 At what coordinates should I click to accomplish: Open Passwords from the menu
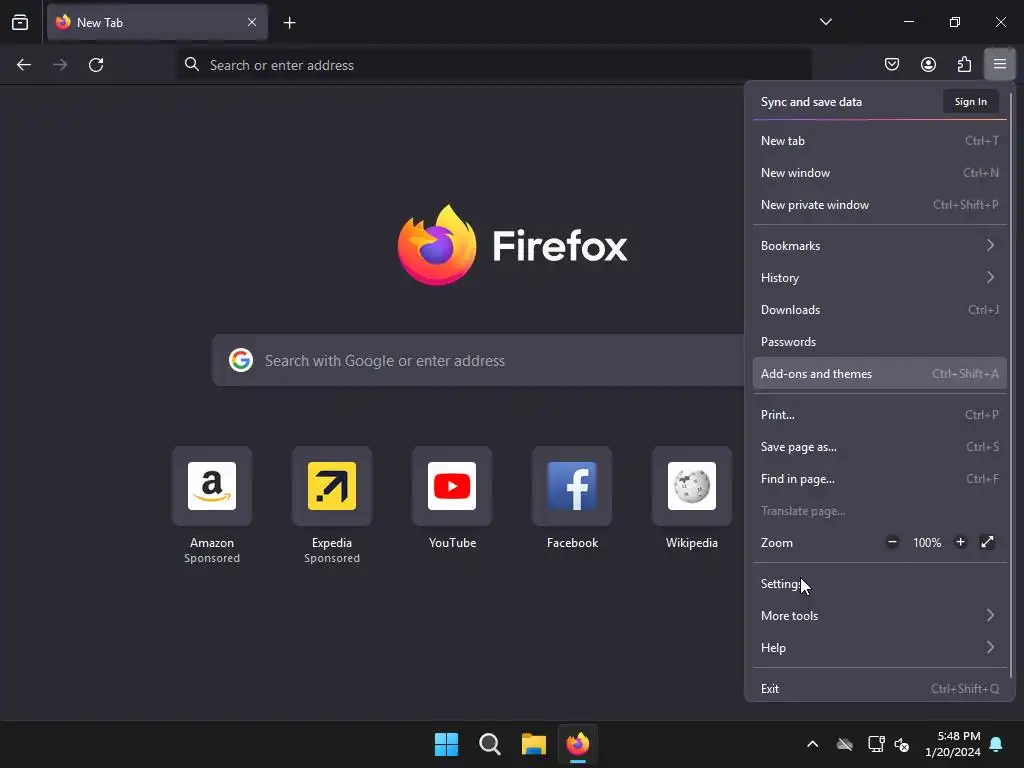click(x=880, y=342)
